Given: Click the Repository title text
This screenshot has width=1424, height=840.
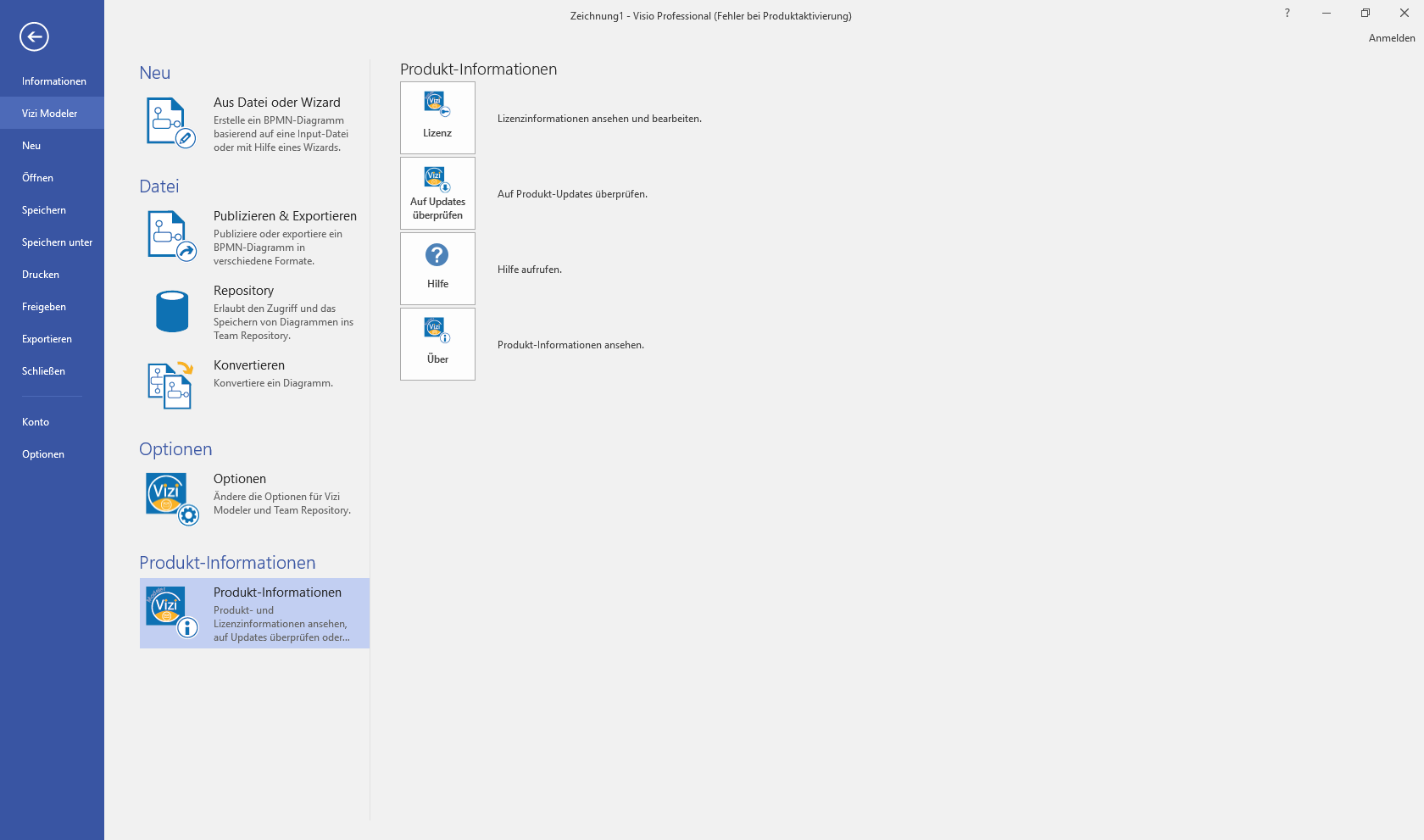Looking at the screenshot, I should (x=243, y=291).
